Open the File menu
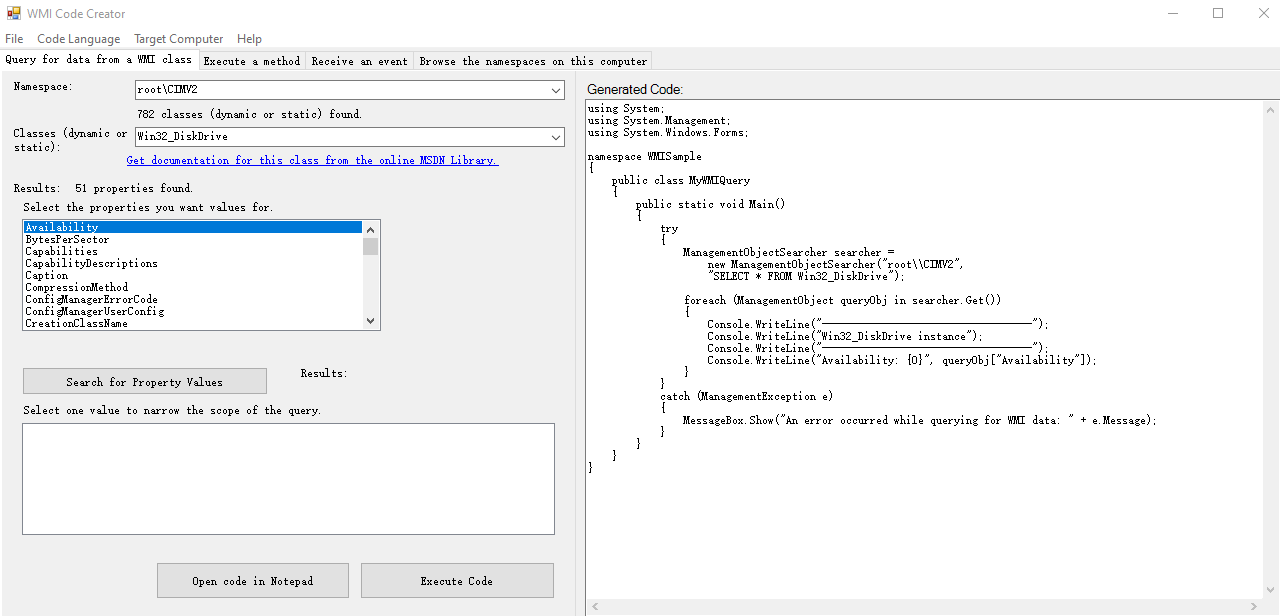The height and width of the screenshot is (616, 1280). point(14,39)
